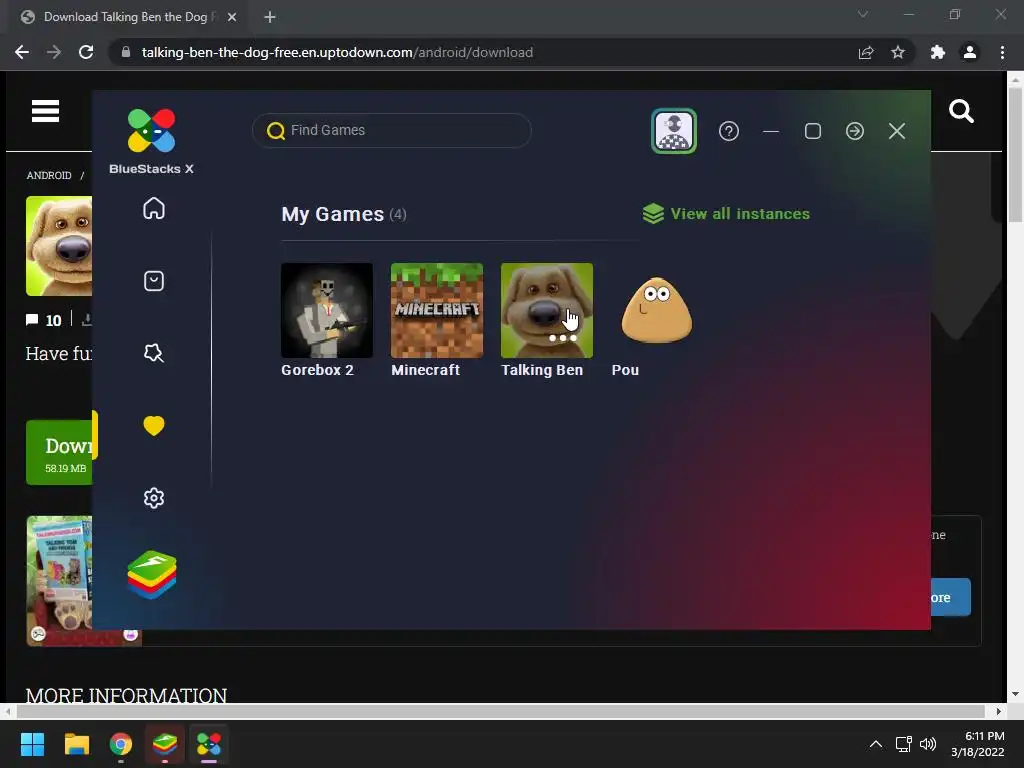1024x768 pixels.
Task: Open the user profile avatar in BlueStacks X
Action: (x=674, y=131)
